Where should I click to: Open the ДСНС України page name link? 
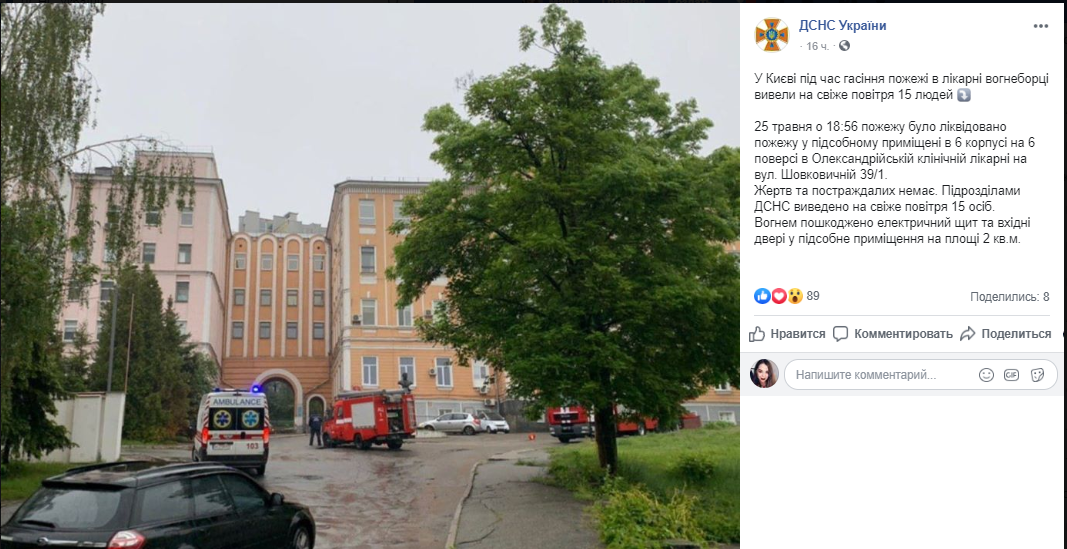pos(842,26)
